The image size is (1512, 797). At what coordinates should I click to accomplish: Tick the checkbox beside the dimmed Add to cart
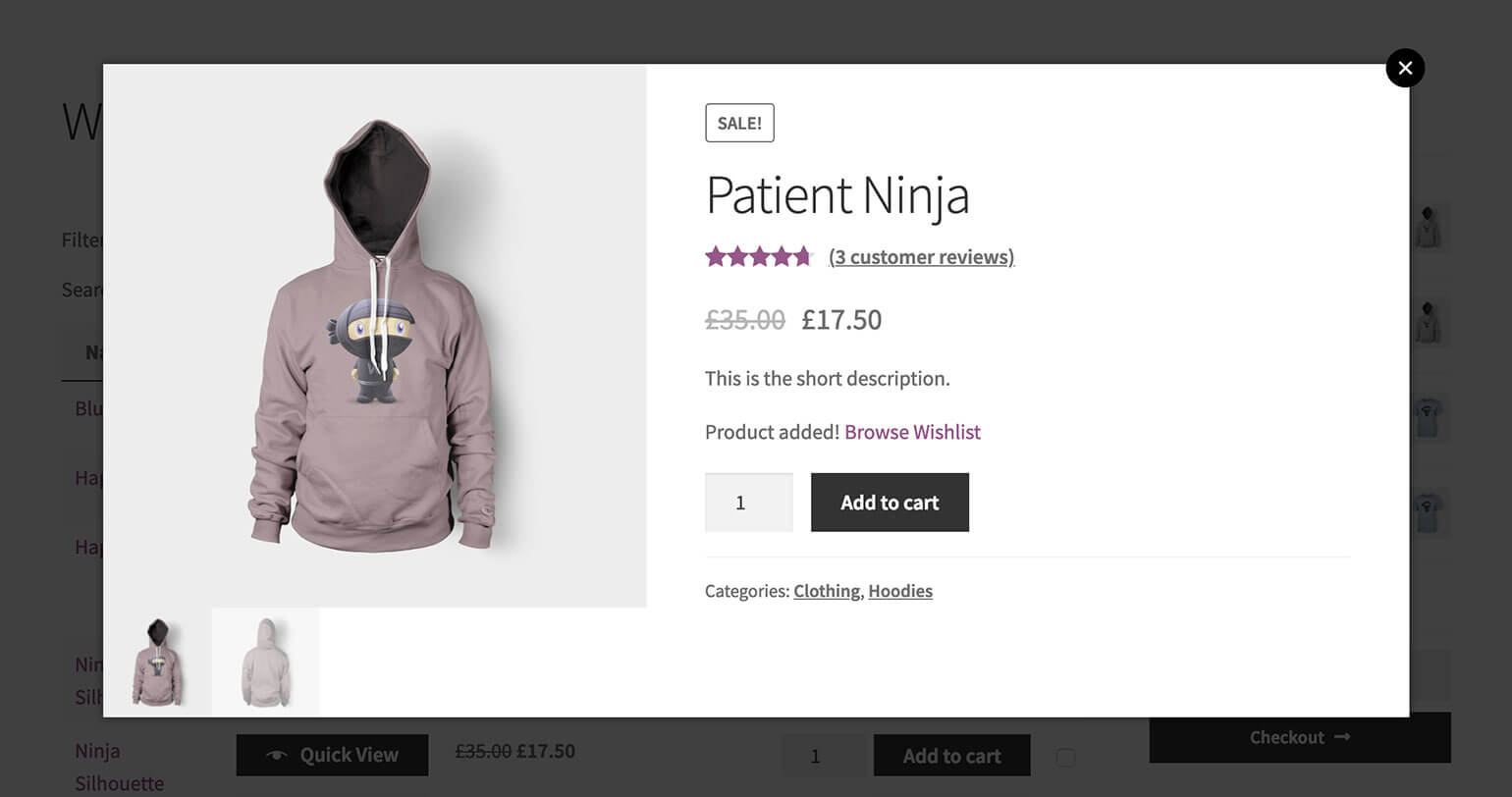1065,757
